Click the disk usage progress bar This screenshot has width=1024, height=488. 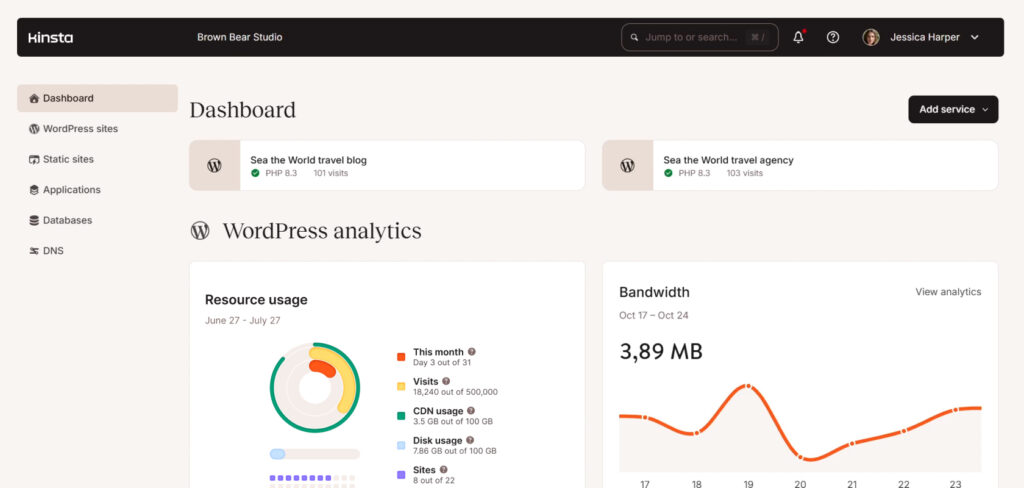point(314,454)
